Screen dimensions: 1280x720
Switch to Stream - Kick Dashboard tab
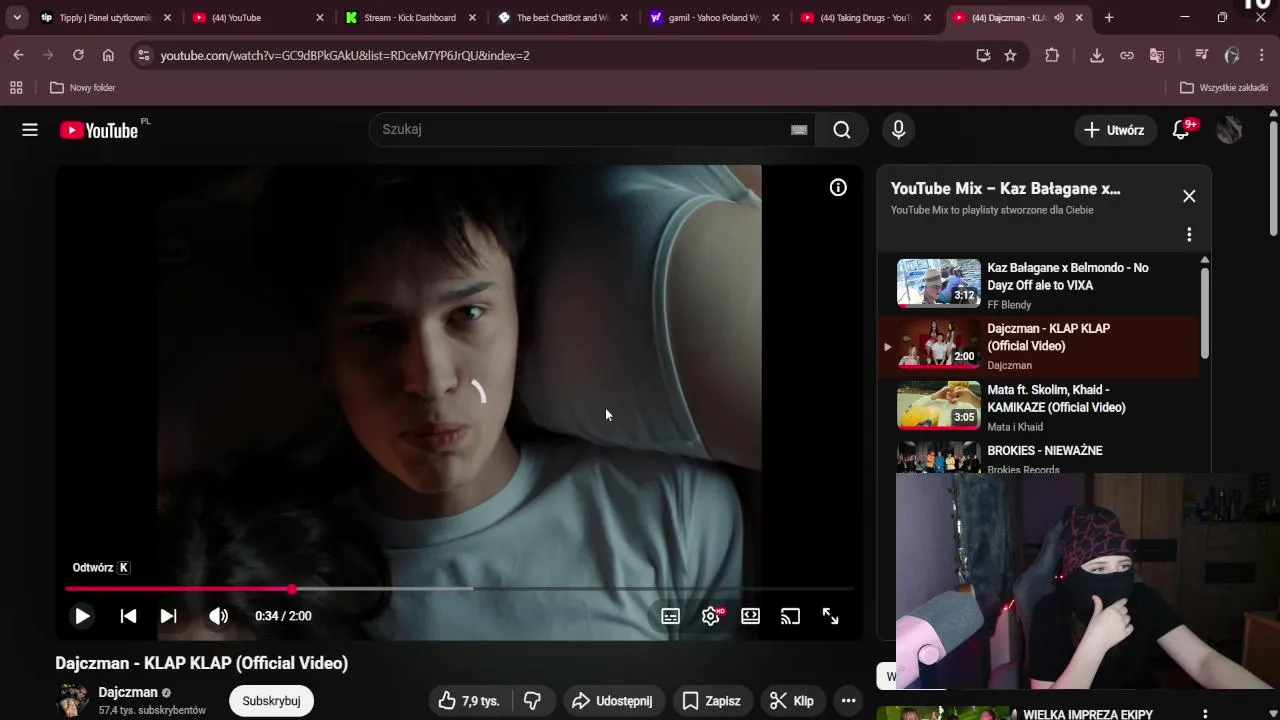tap(410, 18)
